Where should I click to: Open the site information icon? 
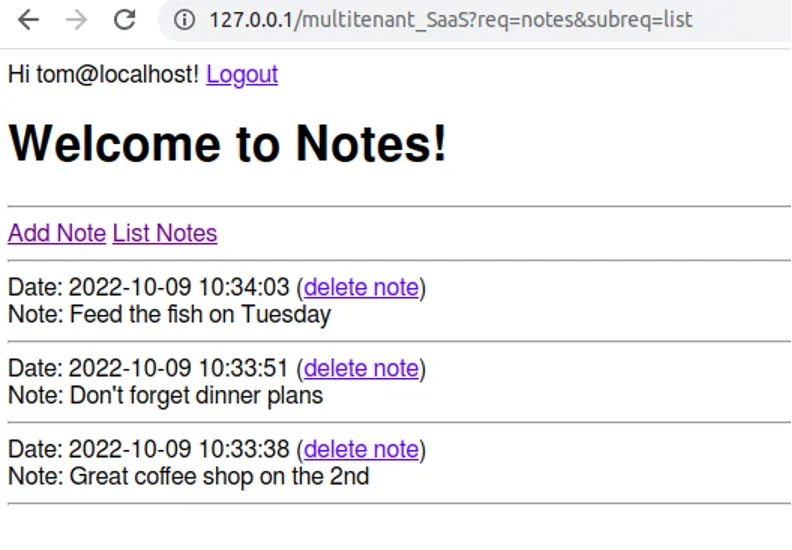[184, 19]
